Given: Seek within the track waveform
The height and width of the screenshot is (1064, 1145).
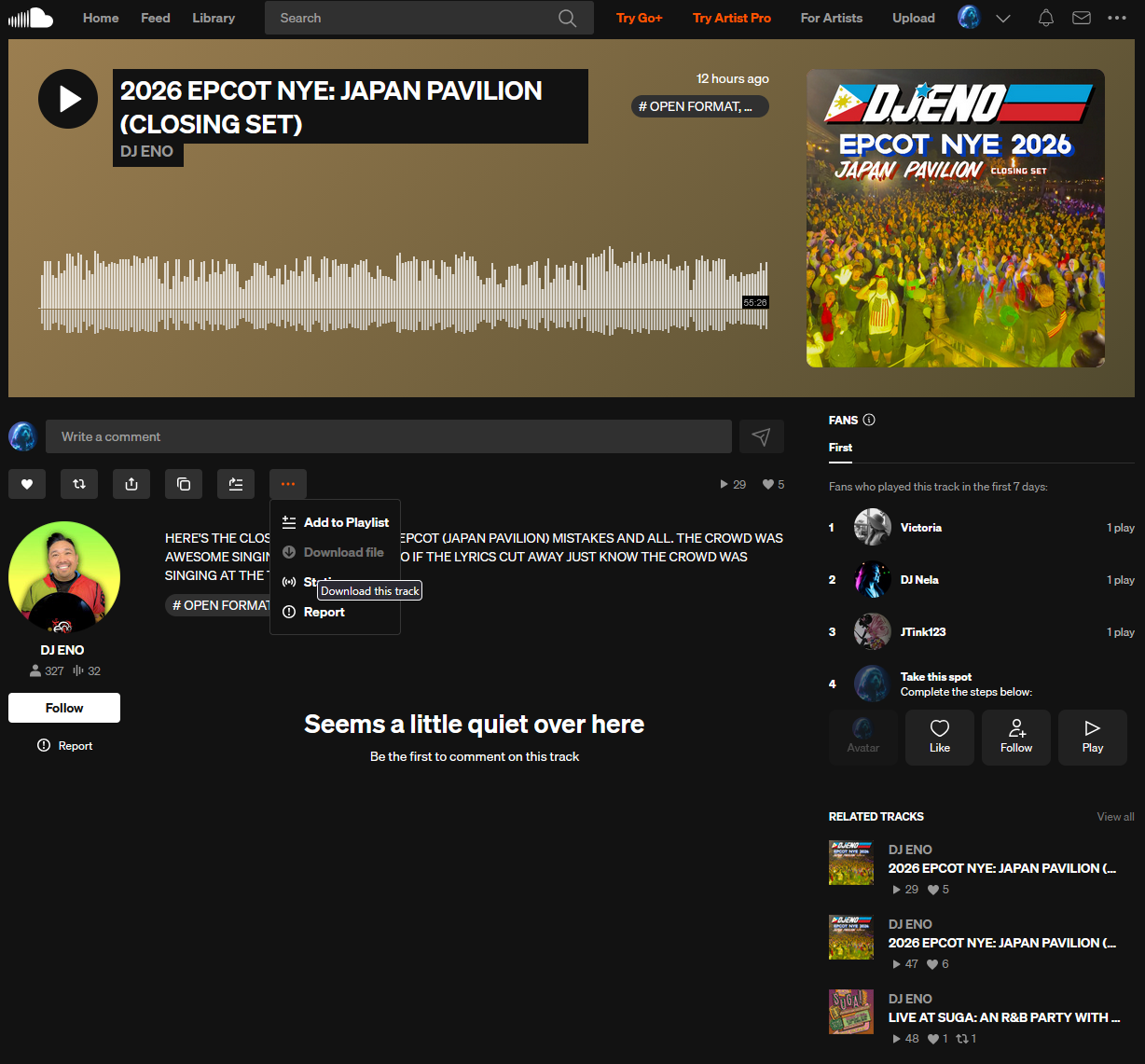Looking at the screenshot, I should click(x=403, y=291).
